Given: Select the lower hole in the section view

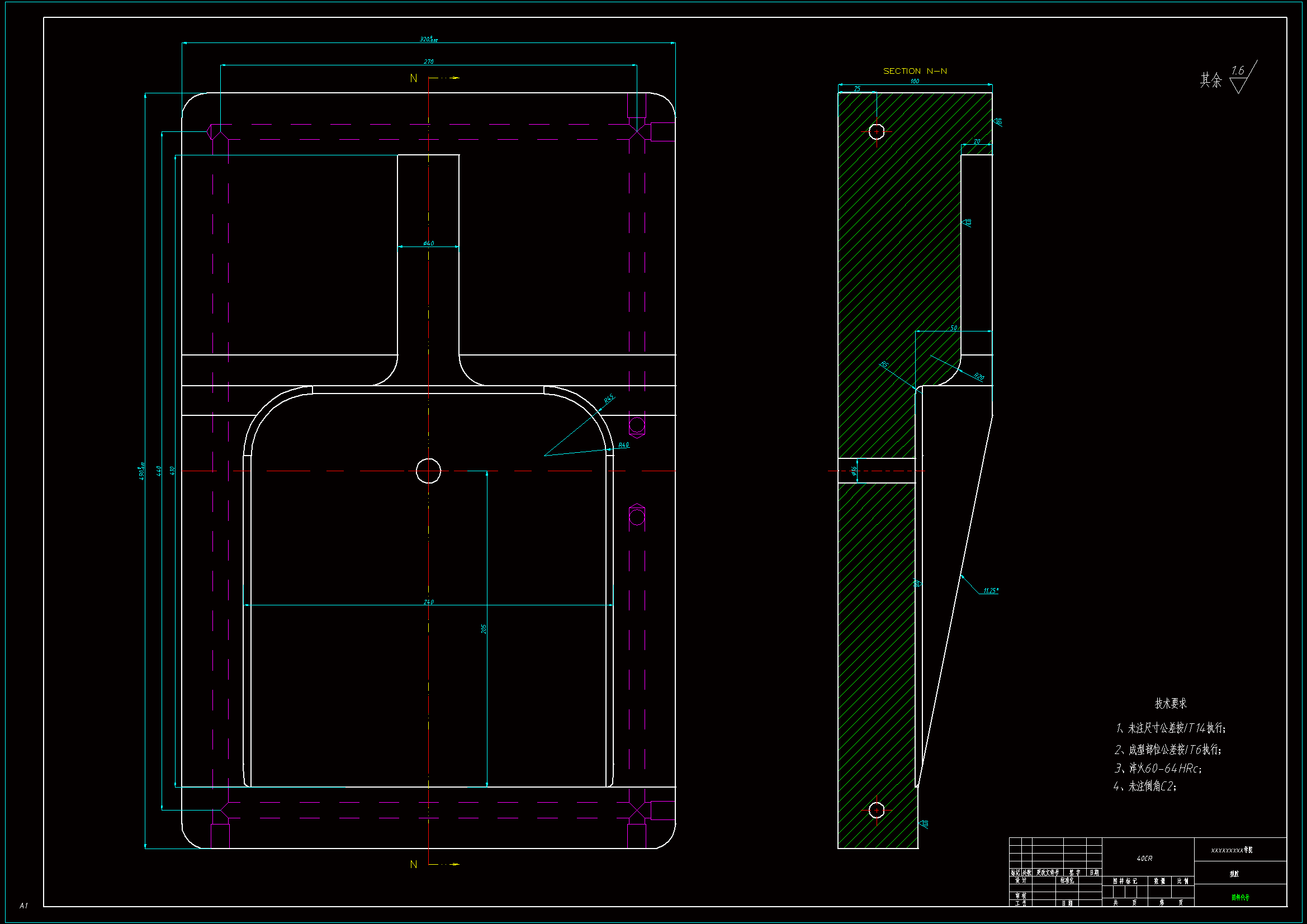Looking at the screenshot, I should click(877, 809).
